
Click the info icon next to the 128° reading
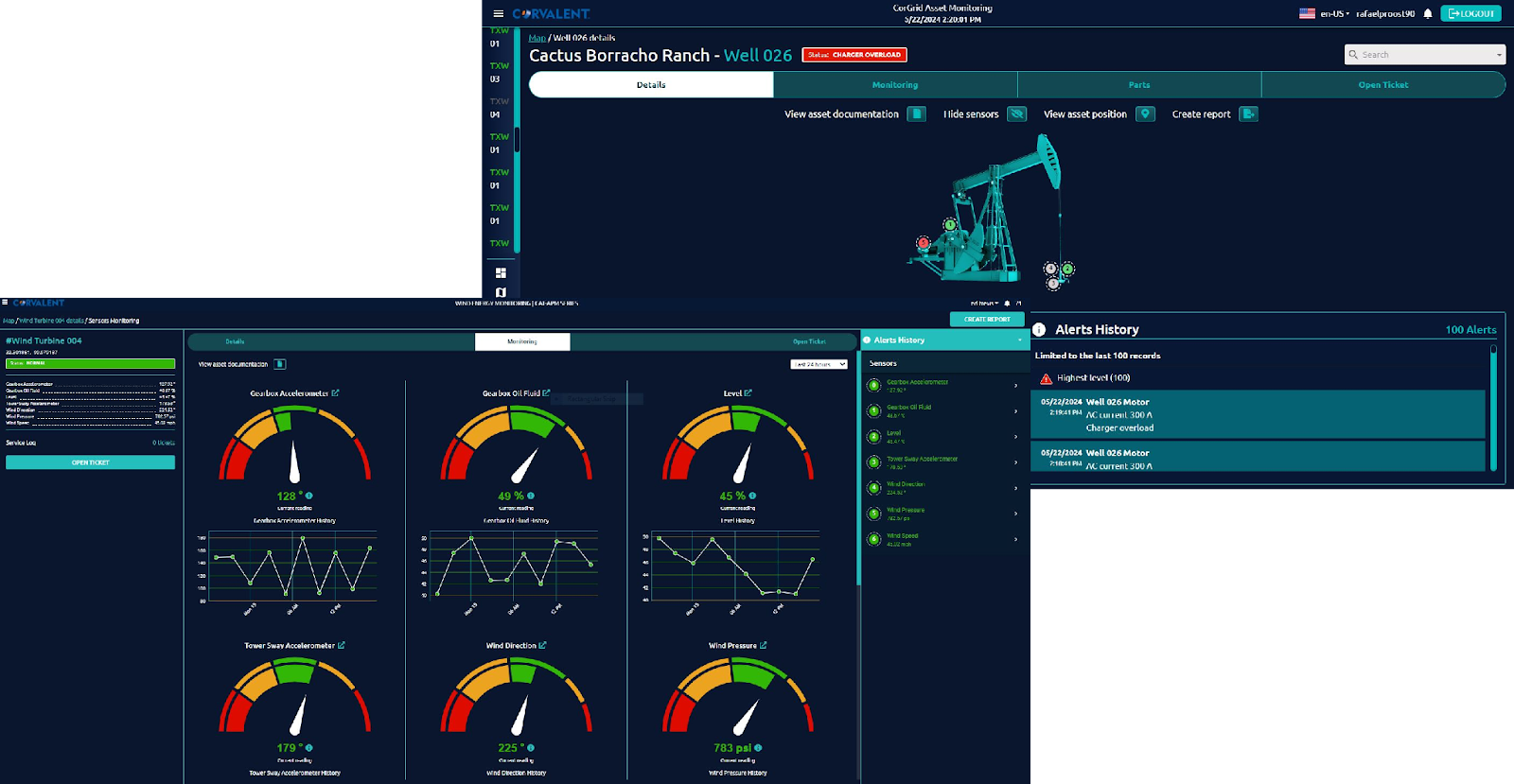[309, 496]
